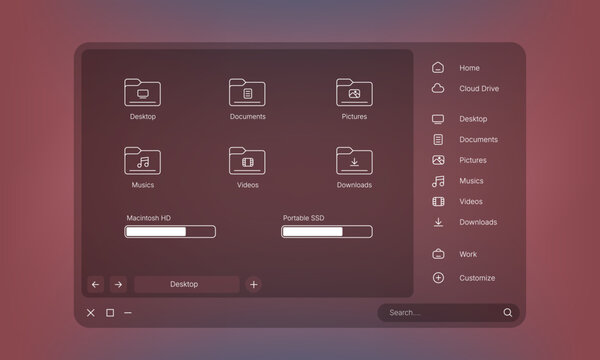Click the Customize plus-circle icon
The height and width of the screenshot is (360, 600).
pyautogui.click(x=438, y=278)
